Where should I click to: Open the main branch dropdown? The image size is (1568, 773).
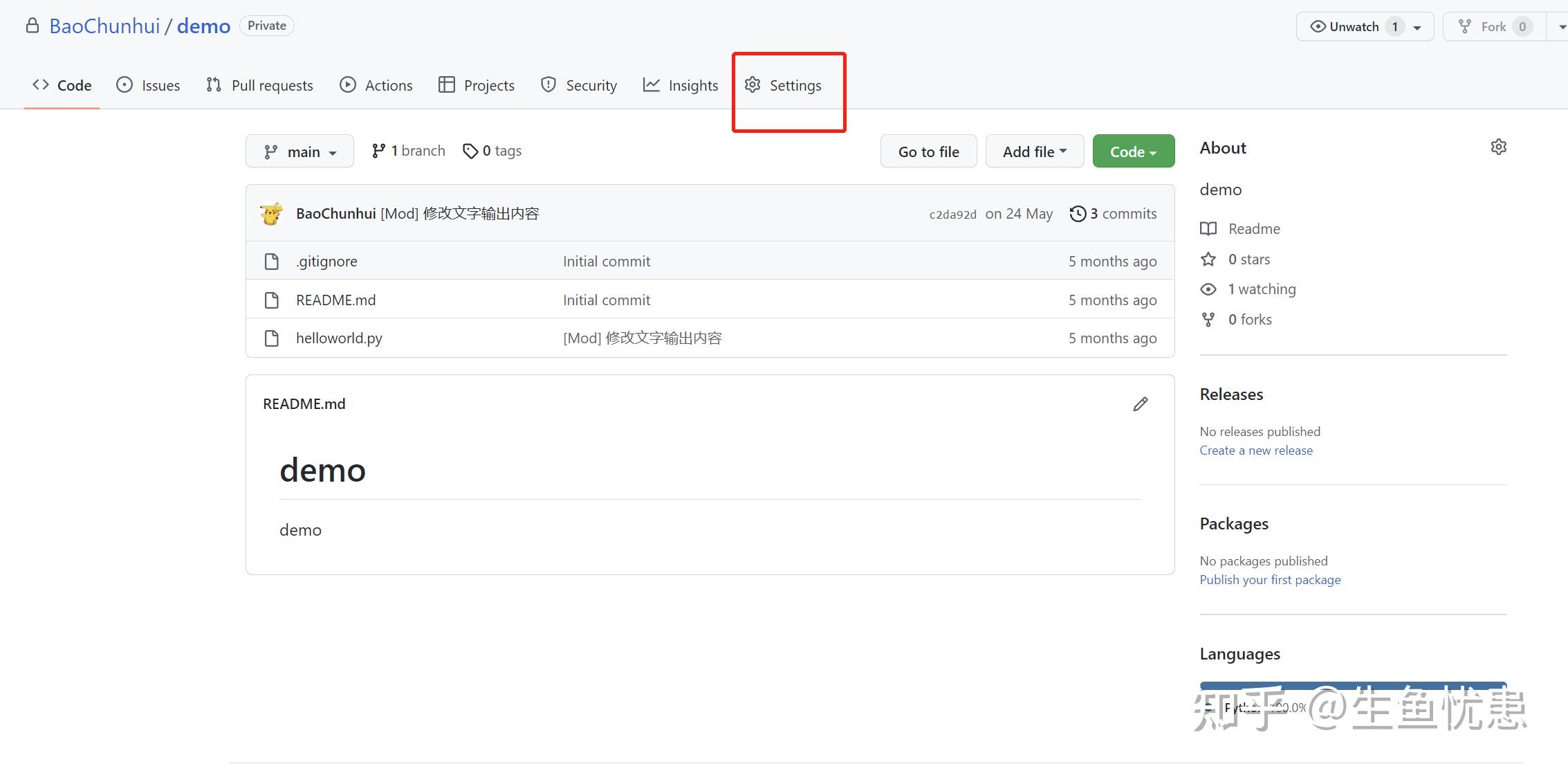click(299, 152)
